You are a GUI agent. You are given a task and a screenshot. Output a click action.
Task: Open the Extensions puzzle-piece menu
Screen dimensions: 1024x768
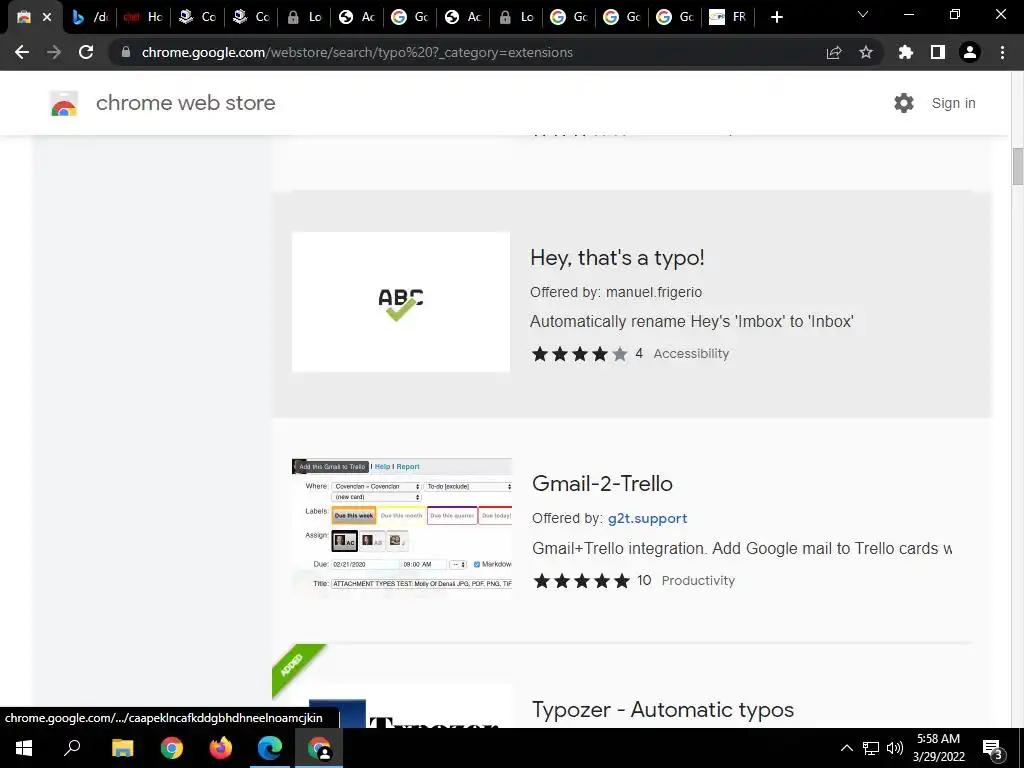905,52
